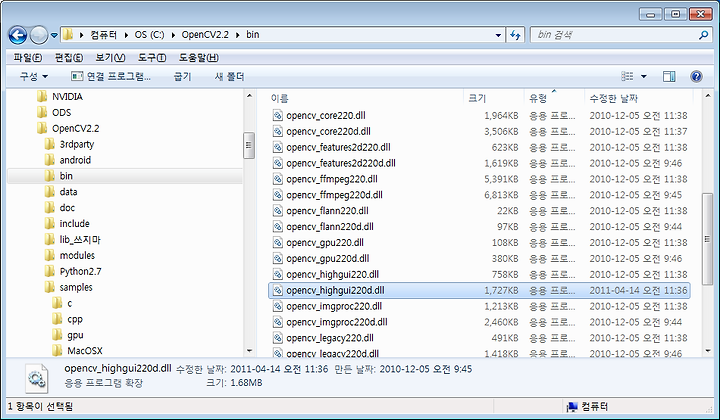Click the OS (C:) breadcrumb segment
The width and height of the screenshot is (720, 420).
click(x=149, y=35)
